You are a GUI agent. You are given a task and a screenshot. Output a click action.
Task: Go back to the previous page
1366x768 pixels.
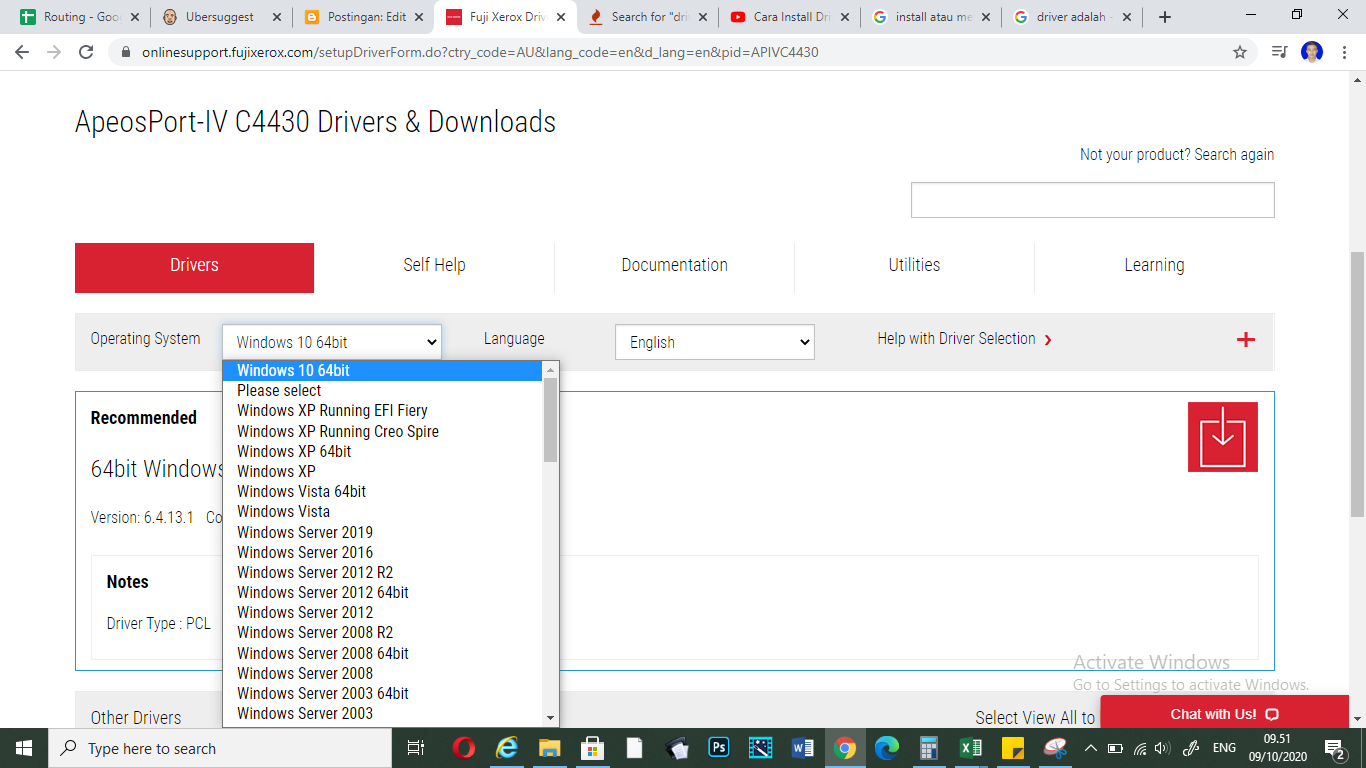pos(22,52)
